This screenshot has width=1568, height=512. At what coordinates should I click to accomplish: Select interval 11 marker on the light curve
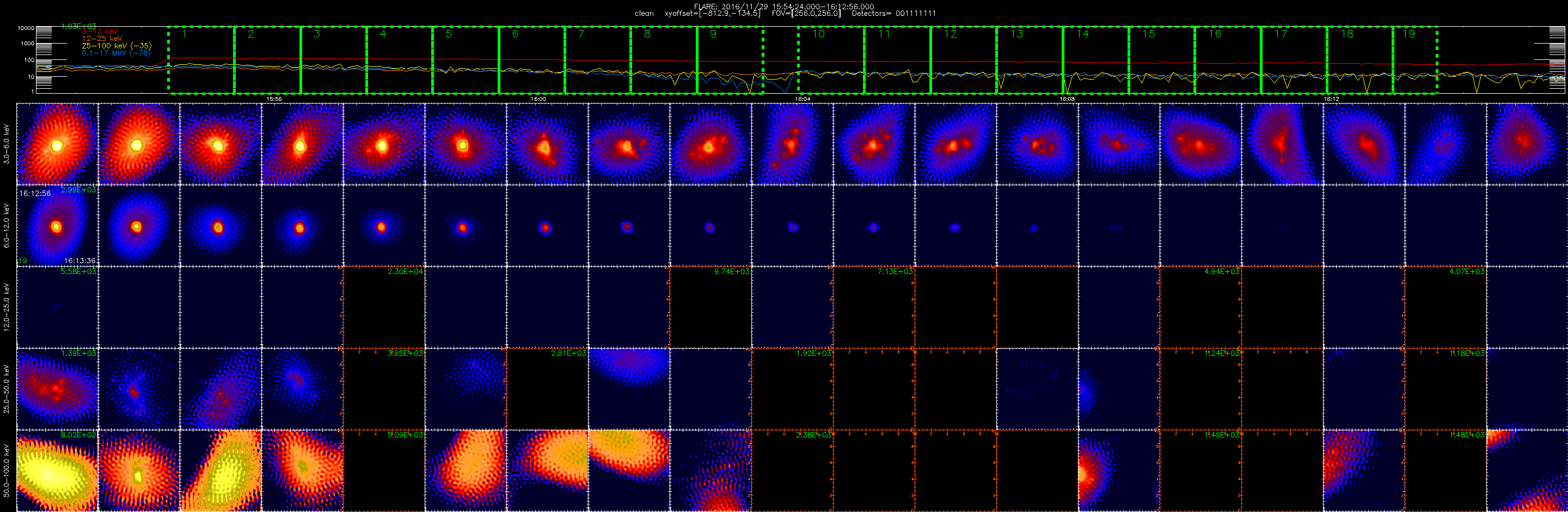(884, 34)
